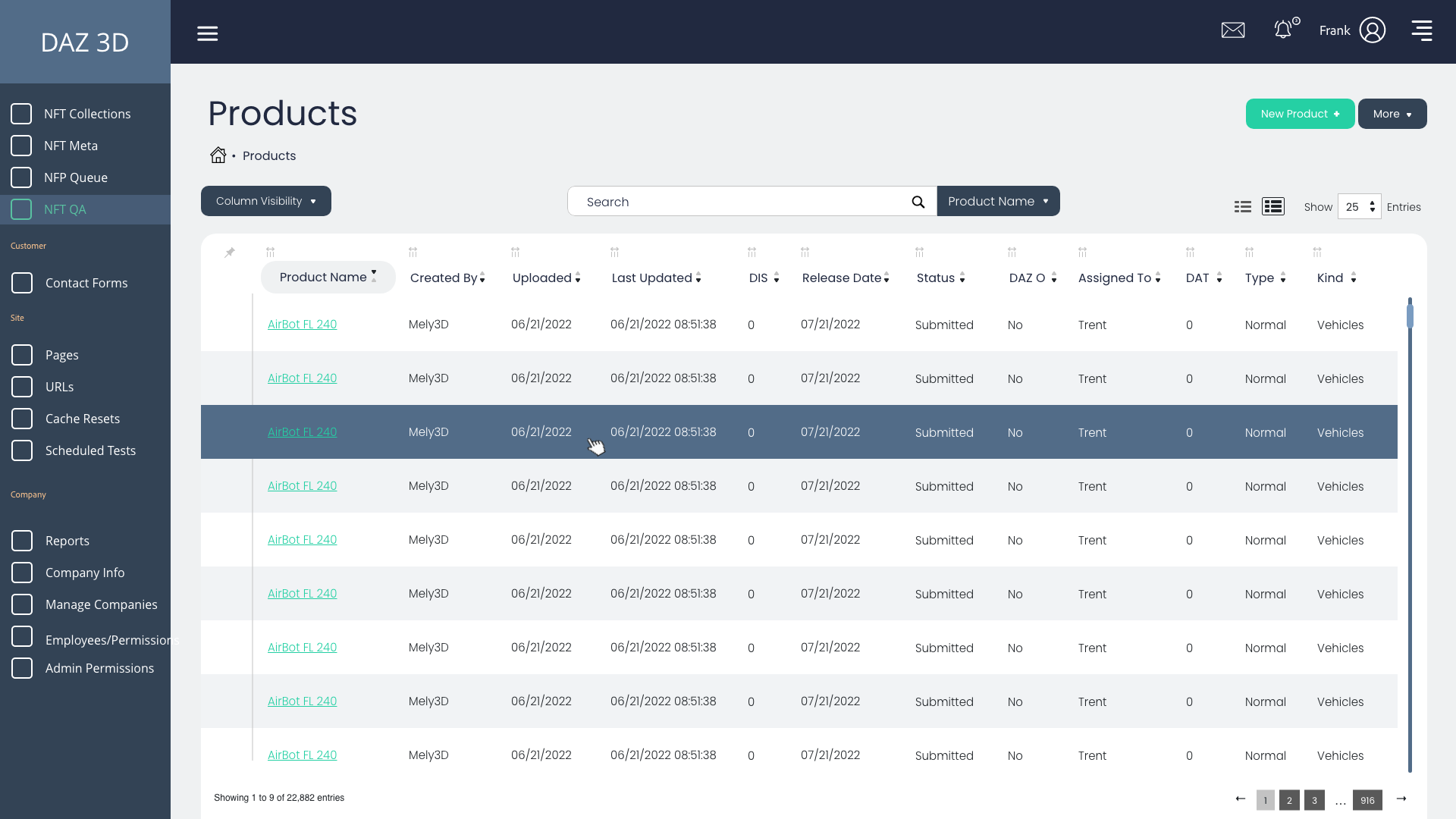Go to page 1 of results

point(1265,800)
